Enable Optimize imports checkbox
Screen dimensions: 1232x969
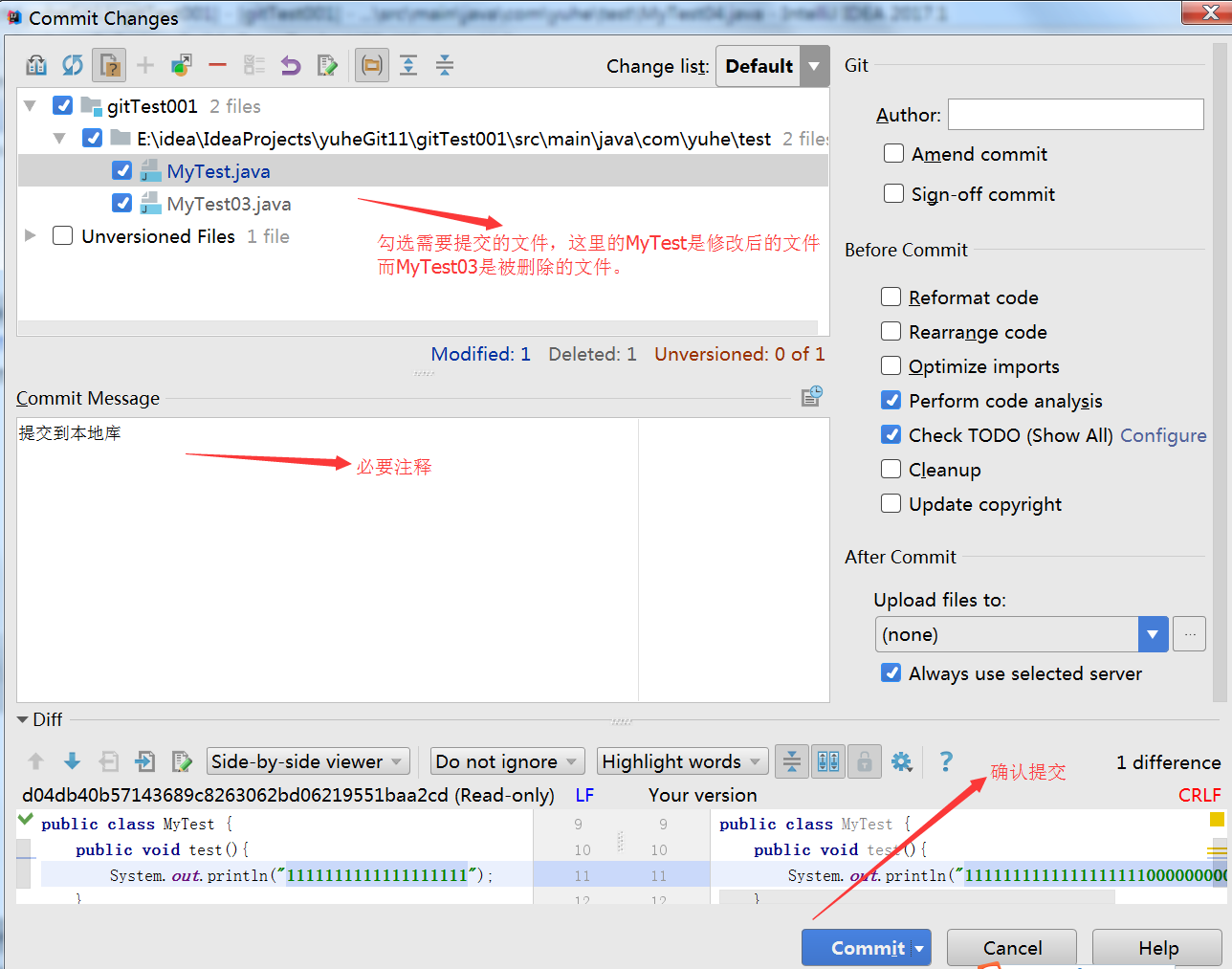[x=891, y=365]
